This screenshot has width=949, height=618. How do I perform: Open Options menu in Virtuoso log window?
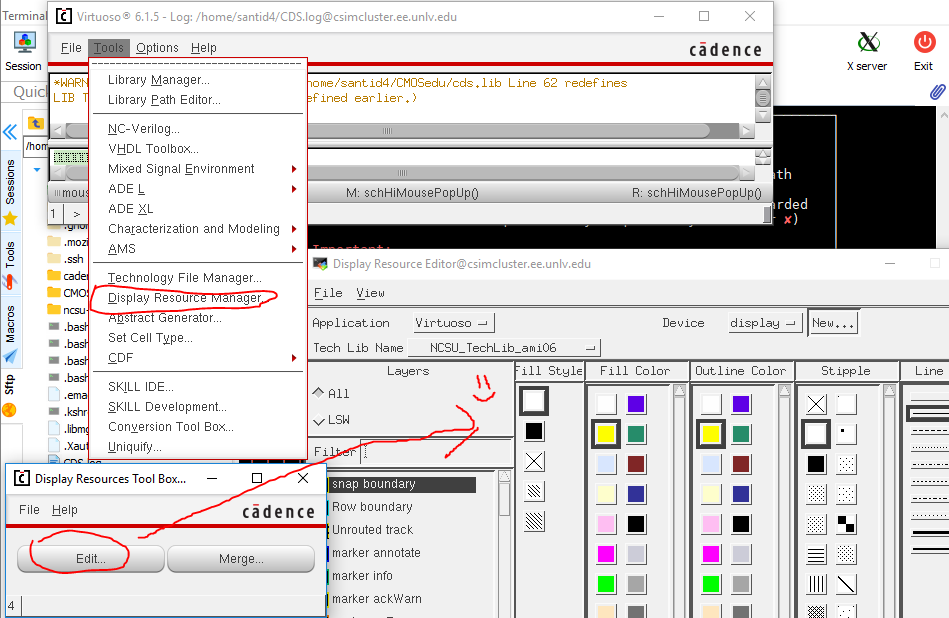[x=157, y=48]
